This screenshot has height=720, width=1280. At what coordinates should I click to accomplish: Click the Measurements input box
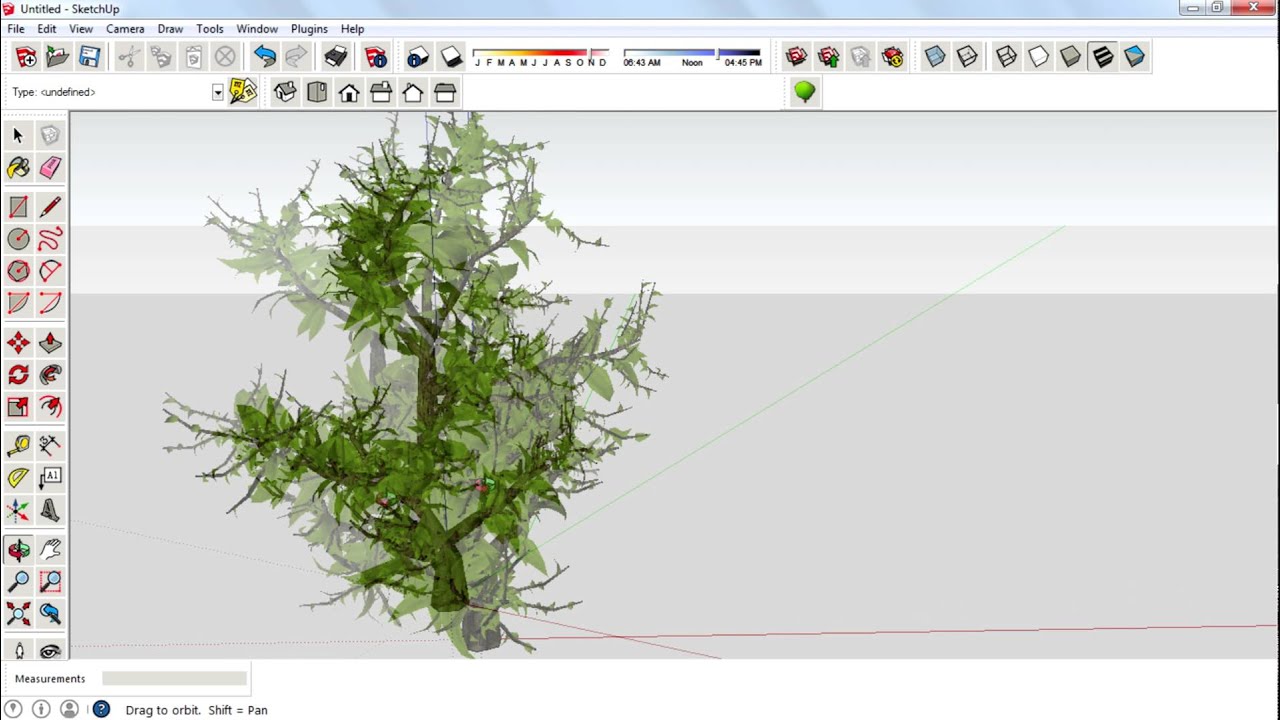[174, 678]
